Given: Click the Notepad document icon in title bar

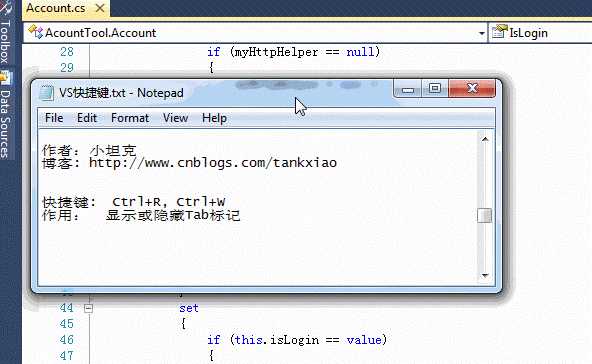Looking at the screenshot, I should pos(47,93).
